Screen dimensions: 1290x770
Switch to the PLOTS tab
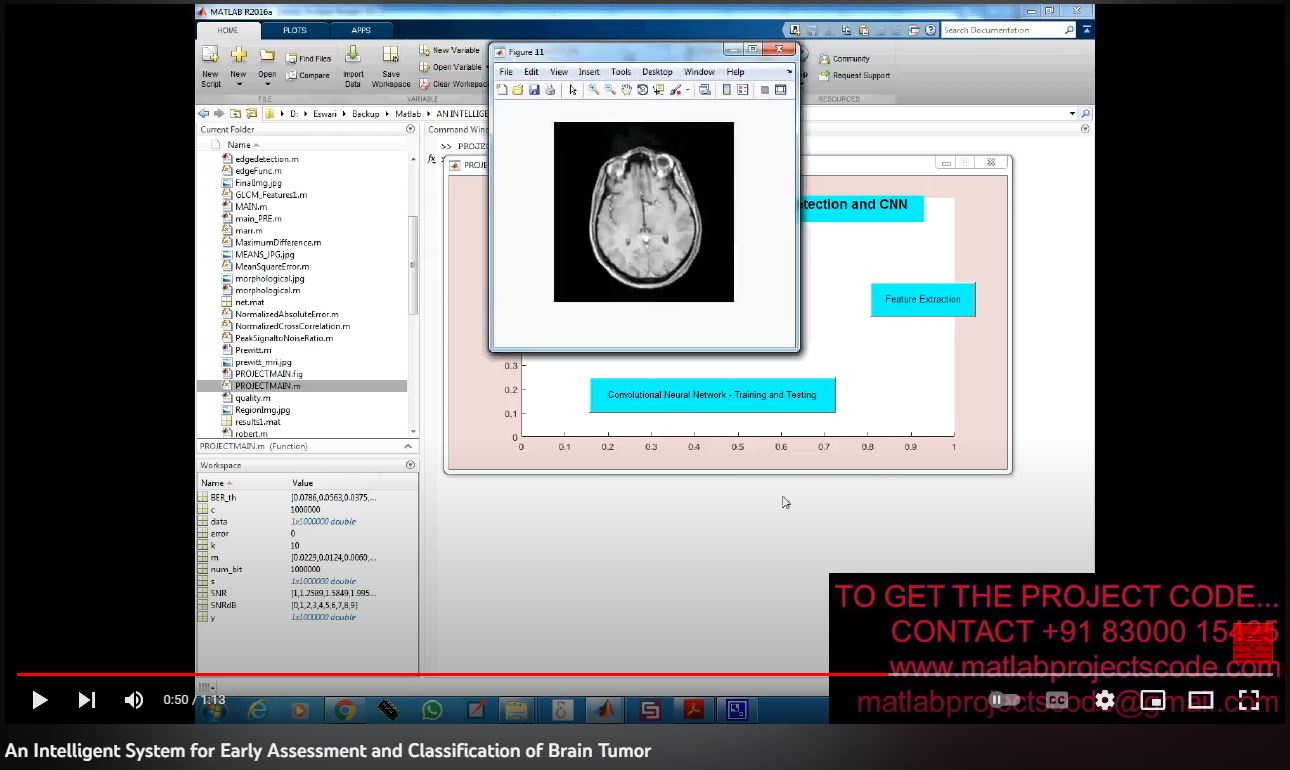pos(294,30)
